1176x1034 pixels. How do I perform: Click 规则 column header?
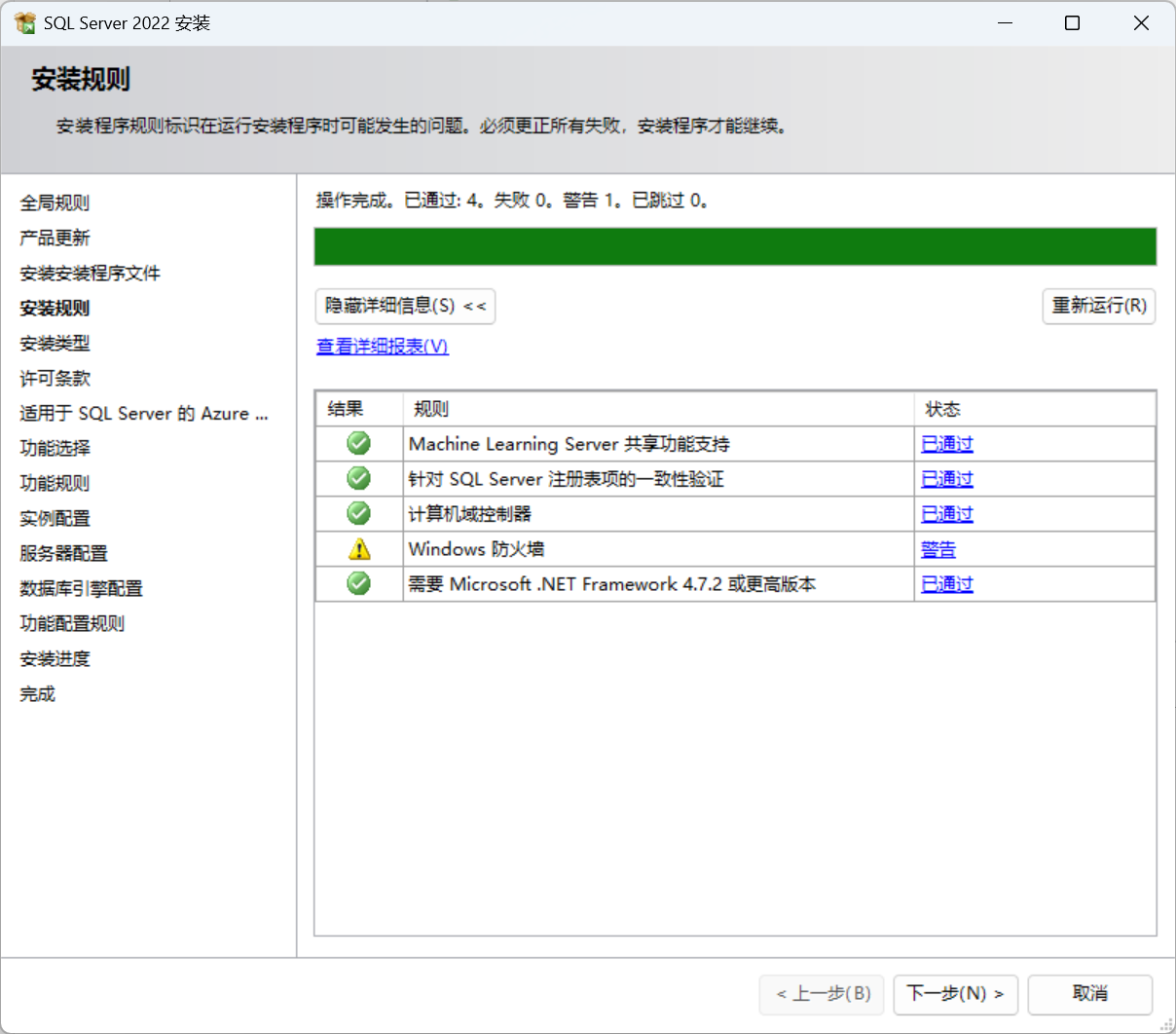pos(659,409)
